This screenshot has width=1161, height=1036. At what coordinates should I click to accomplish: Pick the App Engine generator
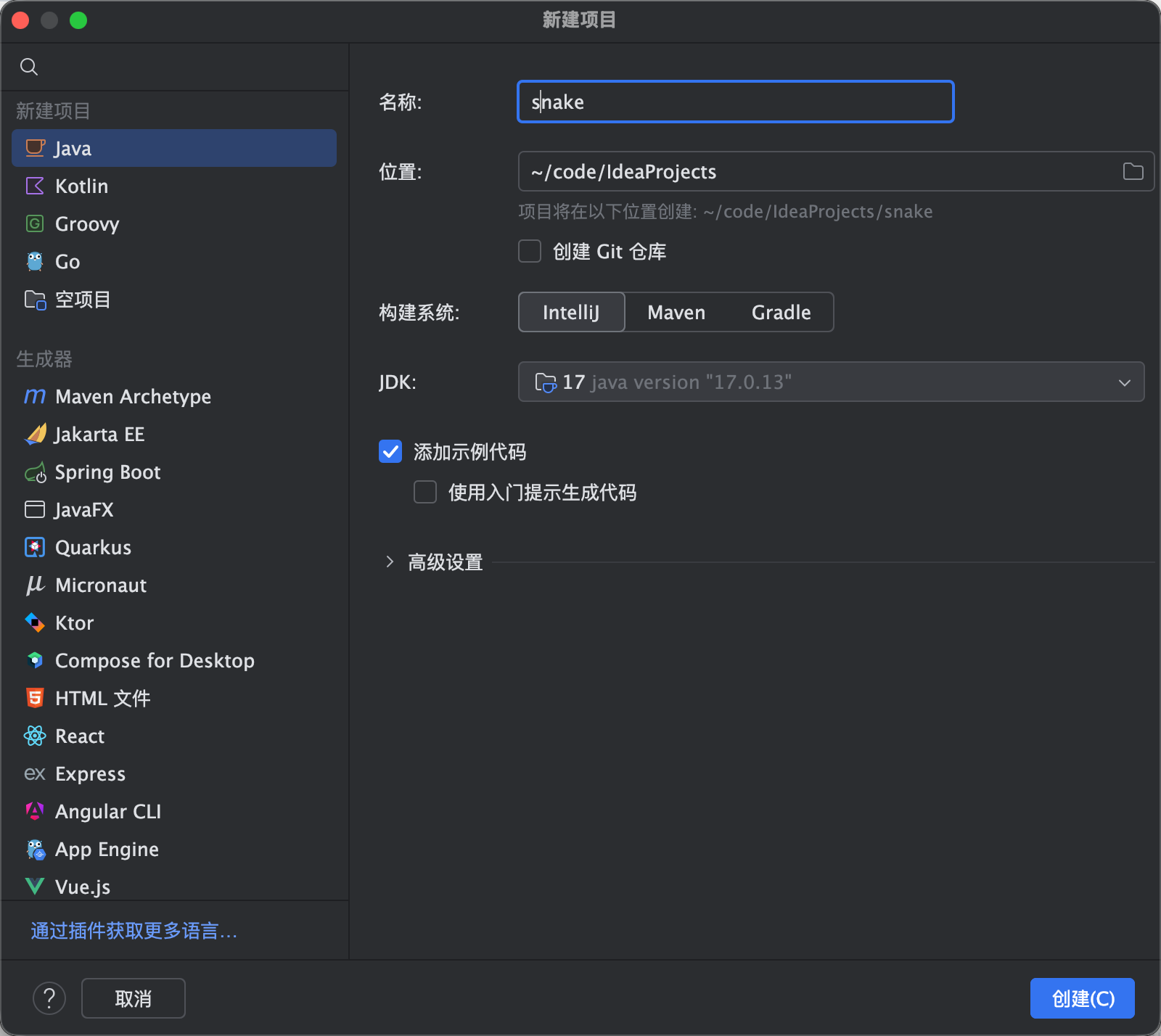[174, 849]
